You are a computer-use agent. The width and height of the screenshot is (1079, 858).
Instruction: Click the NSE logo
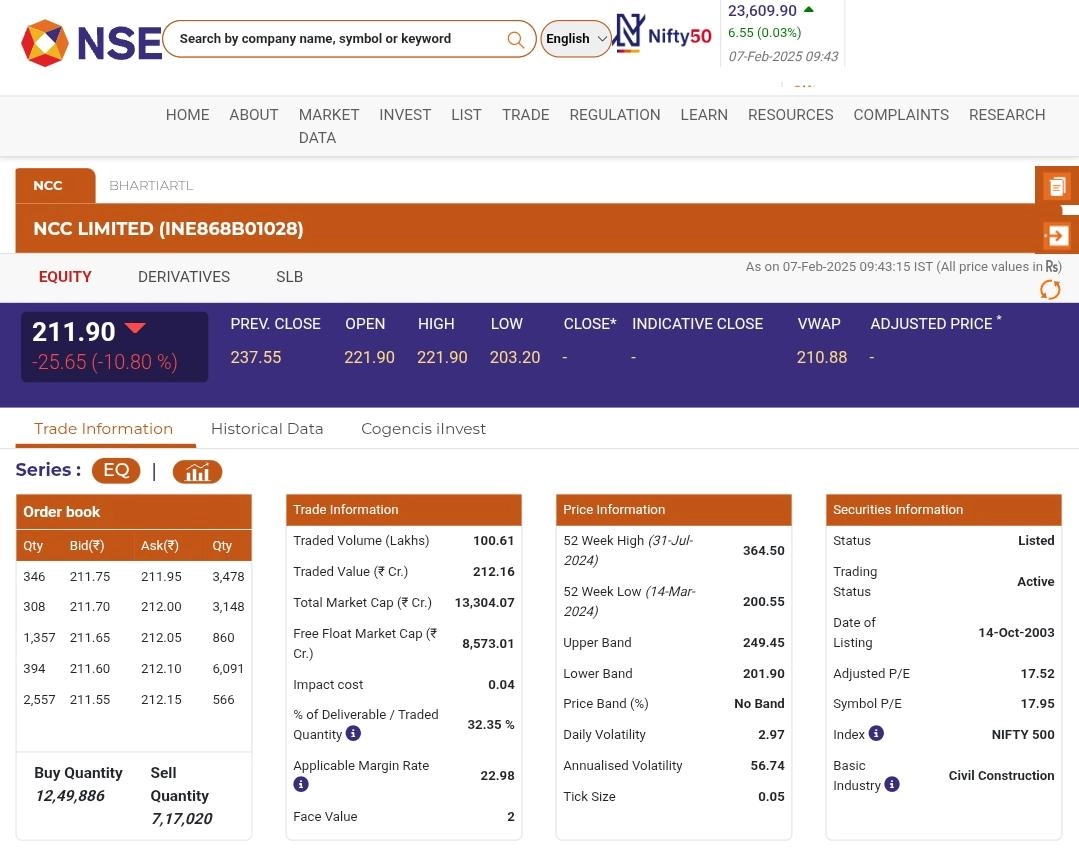pos(90,42)
